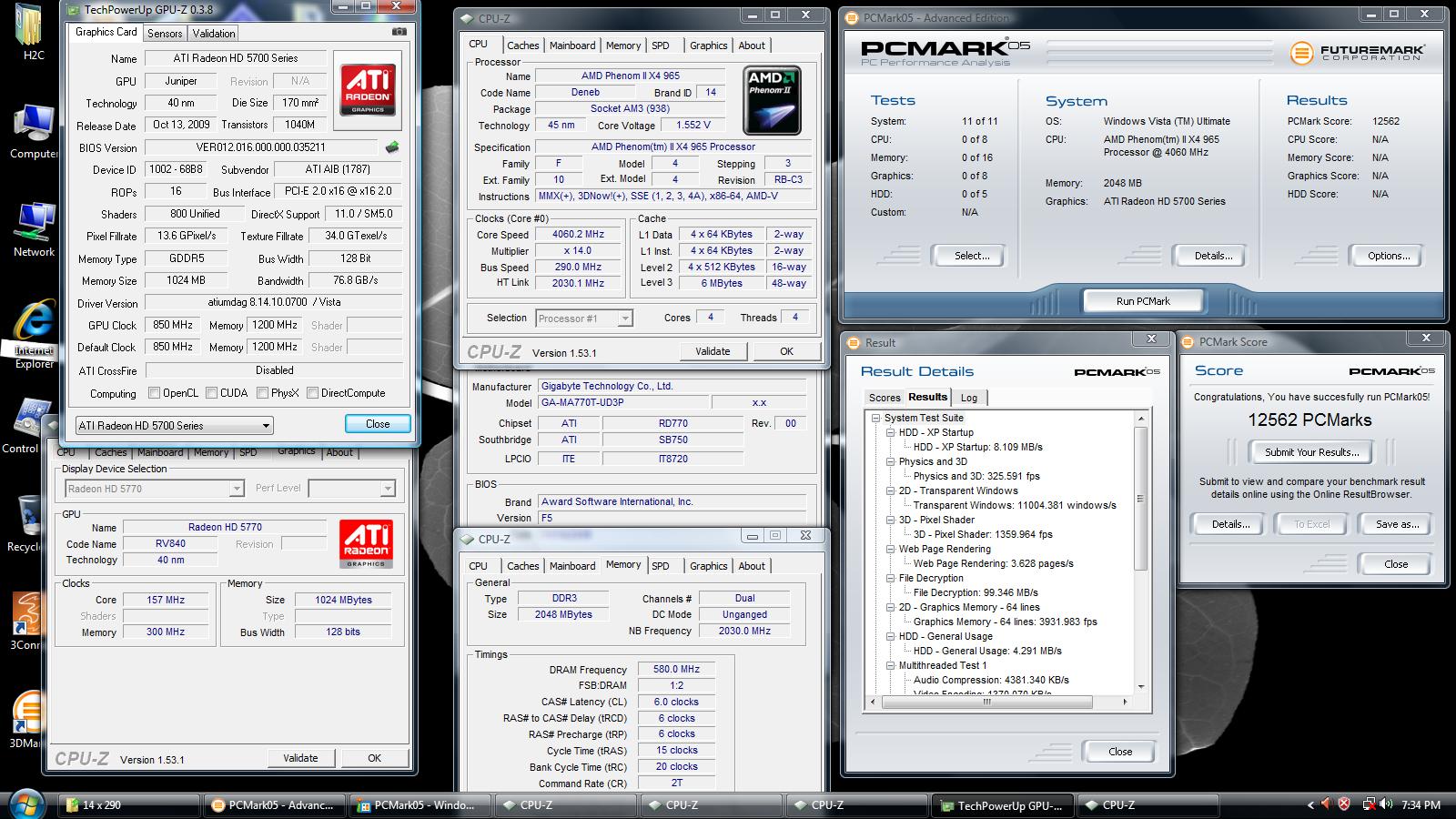Collapse the HDD - XP Startup node
Image resolution: width=1456 pixels, height=819 pixels.
890,432
